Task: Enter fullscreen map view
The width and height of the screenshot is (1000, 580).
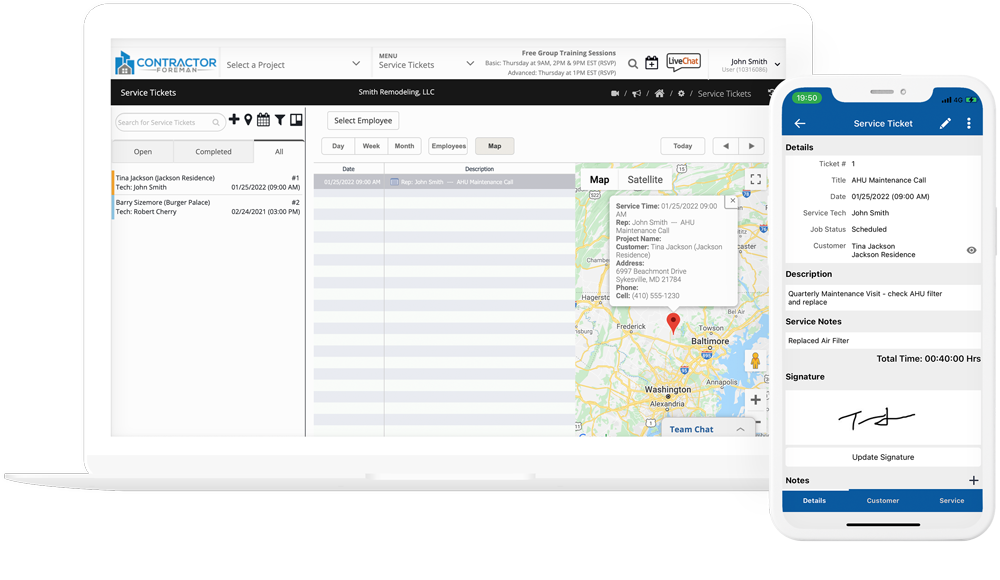Action: point(755,180)
